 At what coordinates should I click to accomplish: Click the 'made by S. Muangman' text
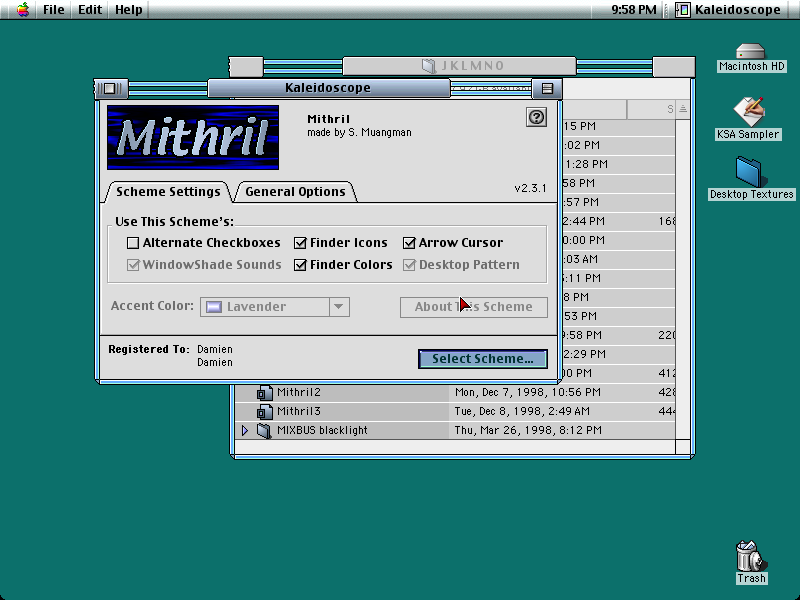pos(359,133)
